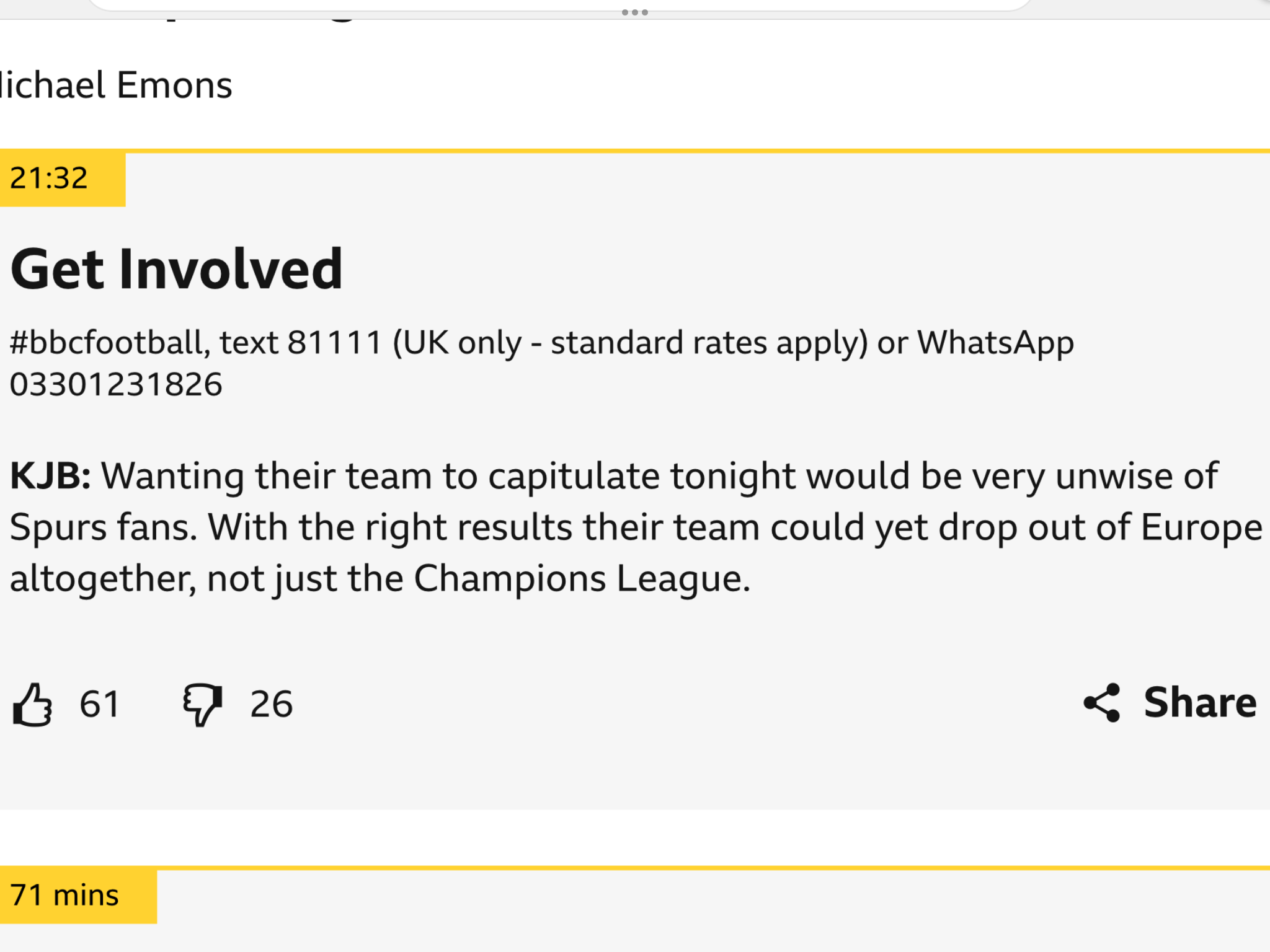Click the thumbs up icon
1270x952 pixels.
[x=33, y=704]
